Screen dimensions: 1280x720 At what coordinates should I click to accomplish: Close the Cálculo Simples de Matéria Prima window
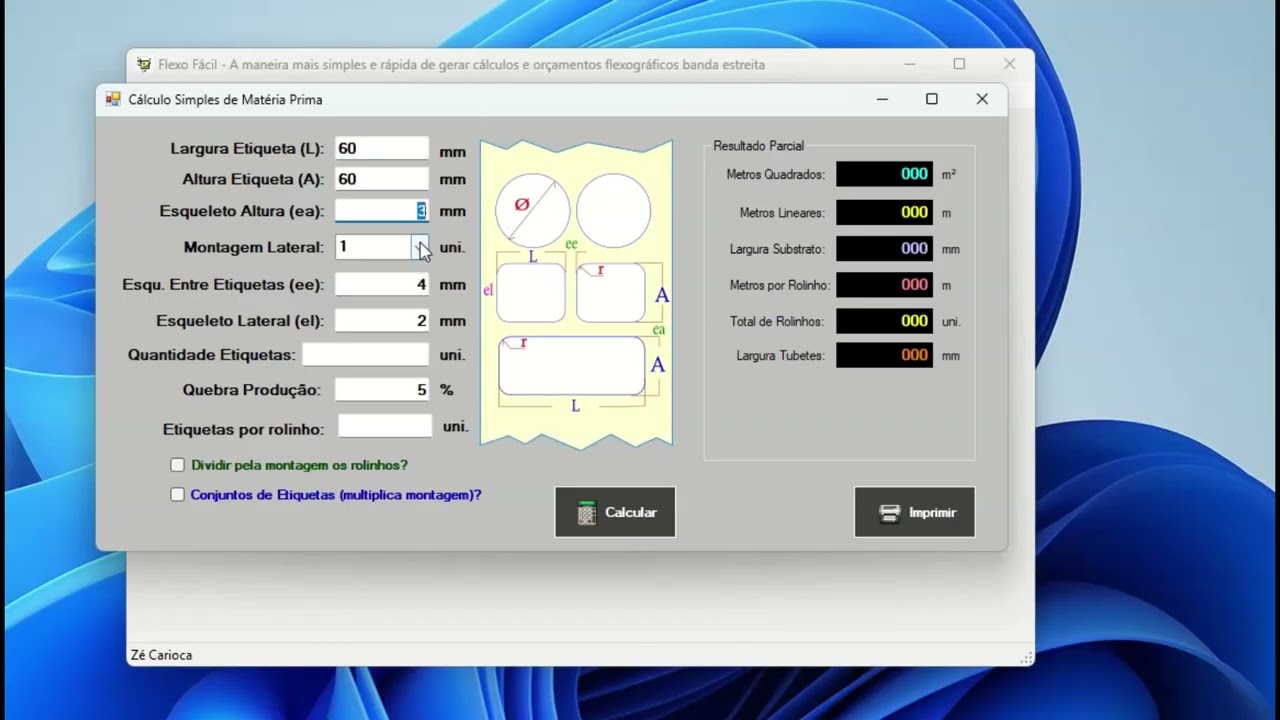pyautogui.click(x=982, y=99)
